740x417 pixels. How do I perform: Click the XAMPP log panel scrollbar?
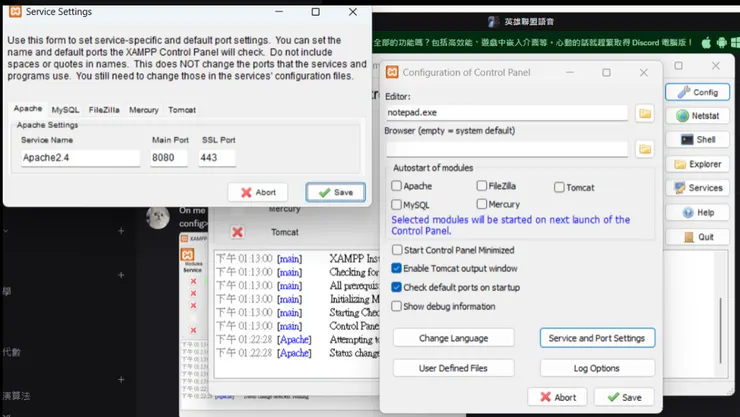point(720,330)
